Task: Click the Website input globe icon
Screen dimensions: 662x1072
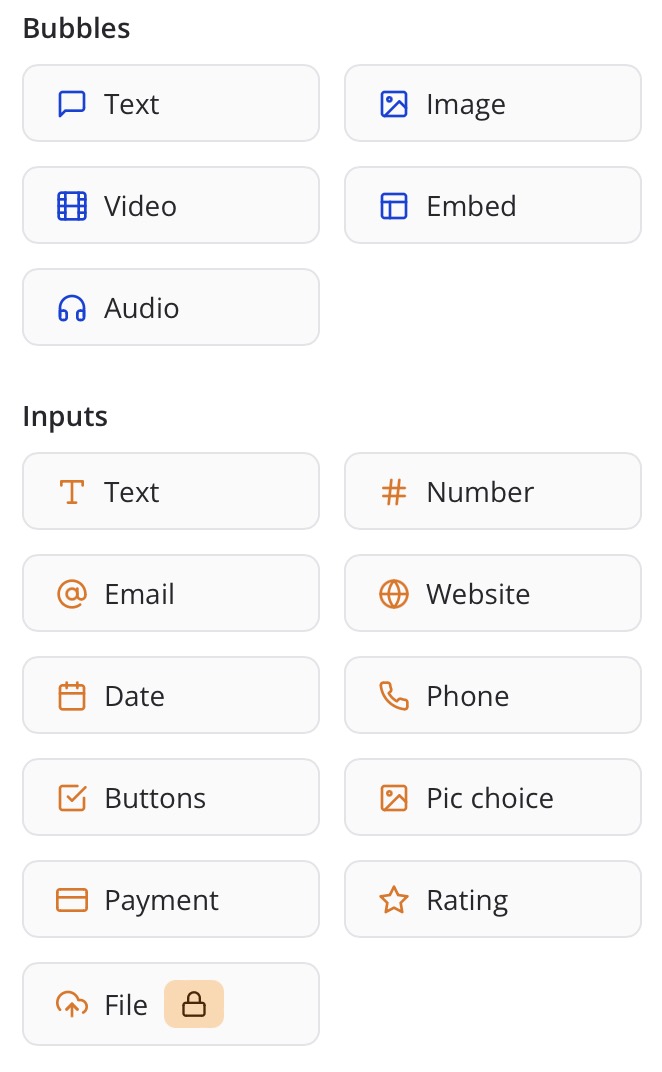Action: pos(394,594)
